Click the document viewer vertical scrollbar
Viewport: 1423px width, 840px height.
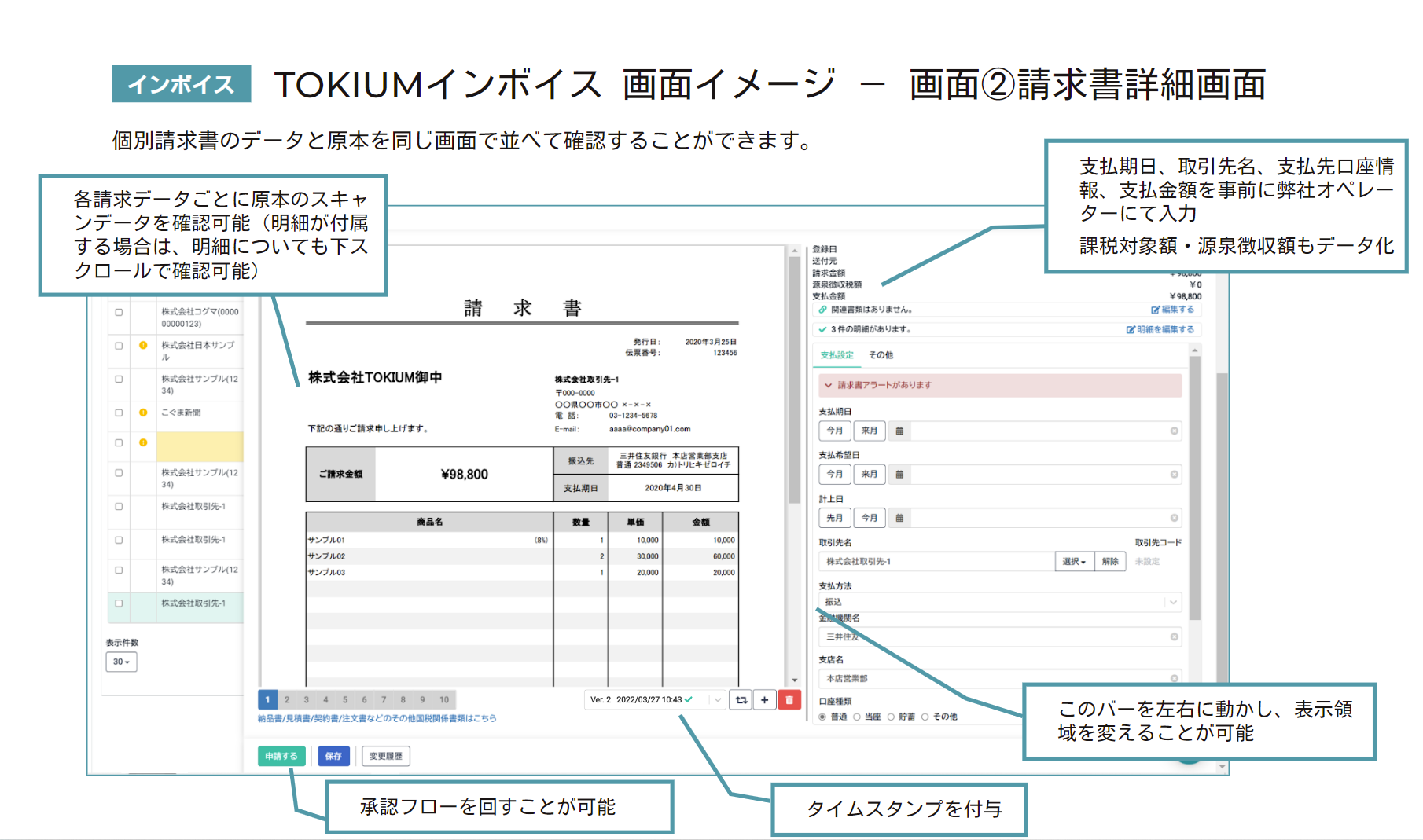(794, 377)
